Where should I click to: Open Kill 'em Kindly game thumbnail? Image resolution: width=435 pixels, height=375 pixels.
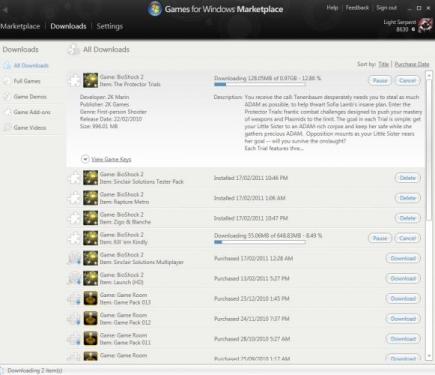point(90,238)
